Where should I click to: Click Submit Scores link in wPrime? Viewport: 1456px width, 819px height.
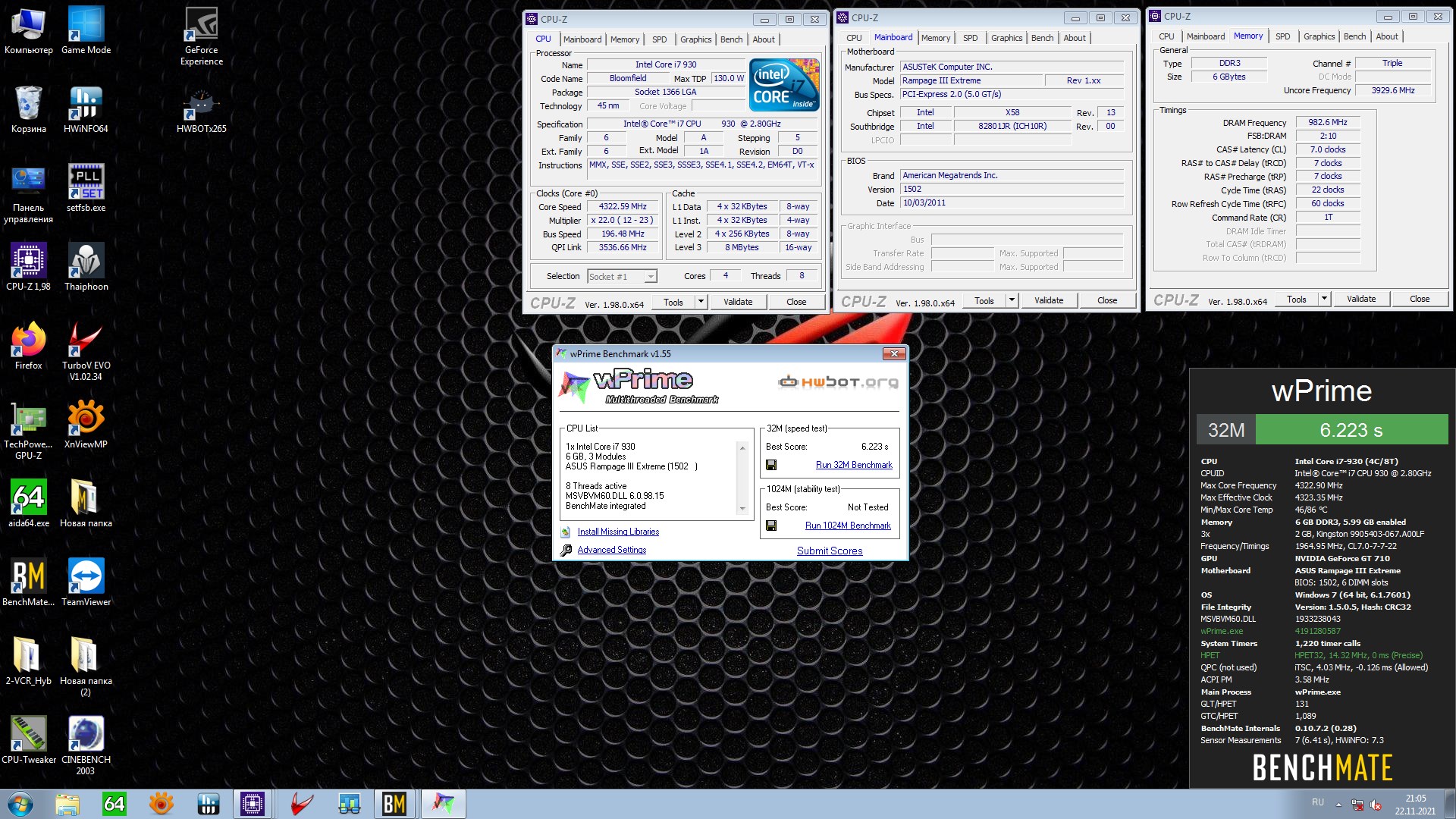[x=830, y=551]
